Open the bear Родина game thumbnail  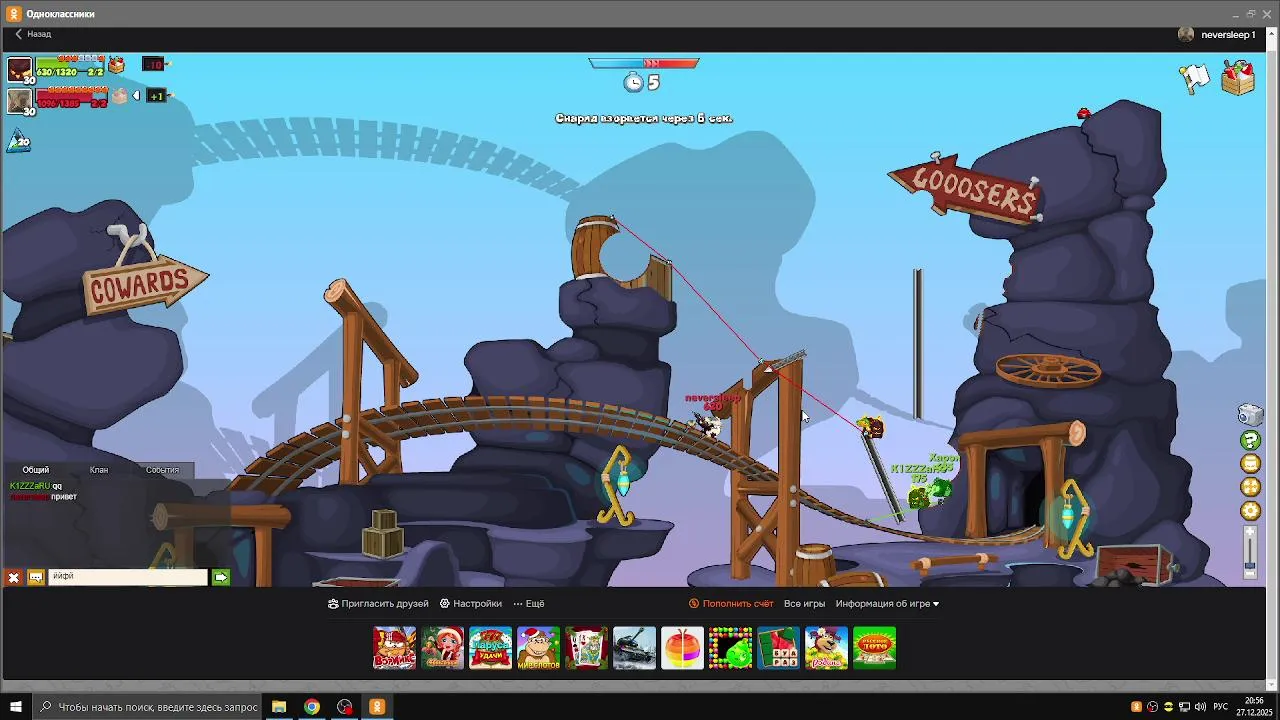pos(826,648)
